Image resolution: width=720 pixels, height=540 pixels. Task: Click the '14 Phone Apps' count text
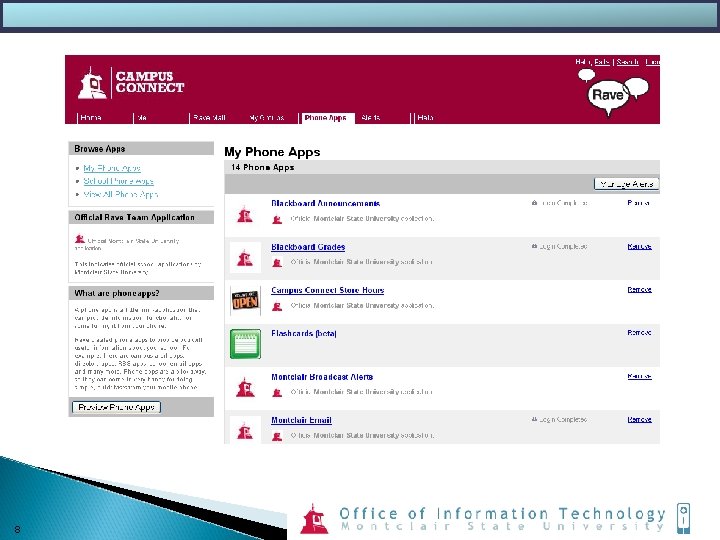pos(262,167)
